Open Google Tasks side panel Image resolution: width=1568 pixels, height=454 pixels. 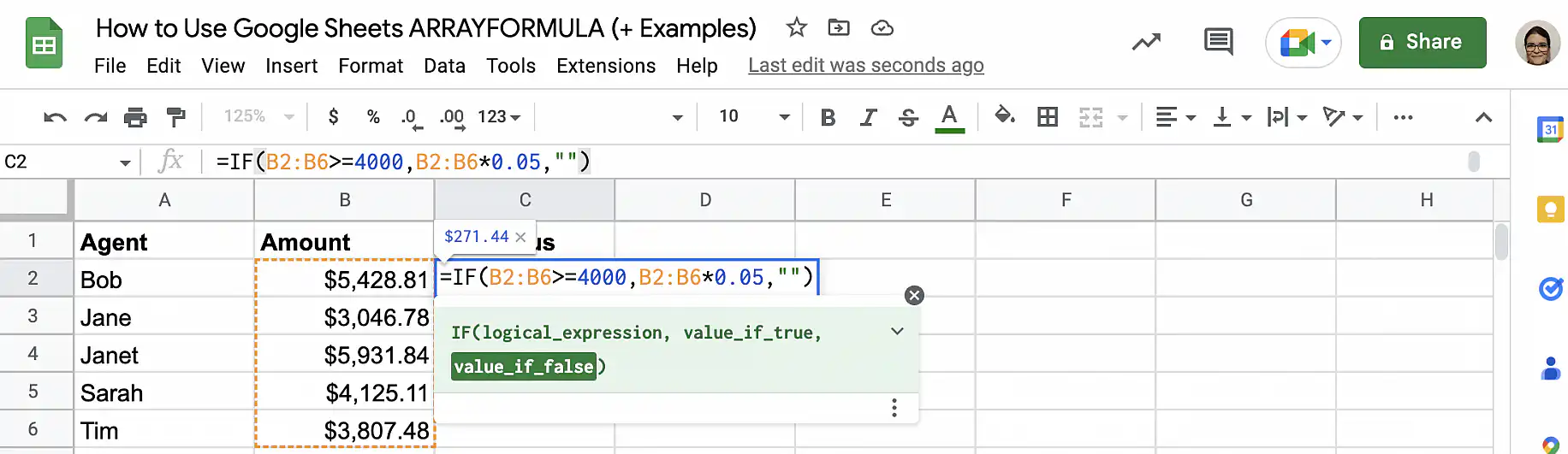click(x=1550, y=289)
